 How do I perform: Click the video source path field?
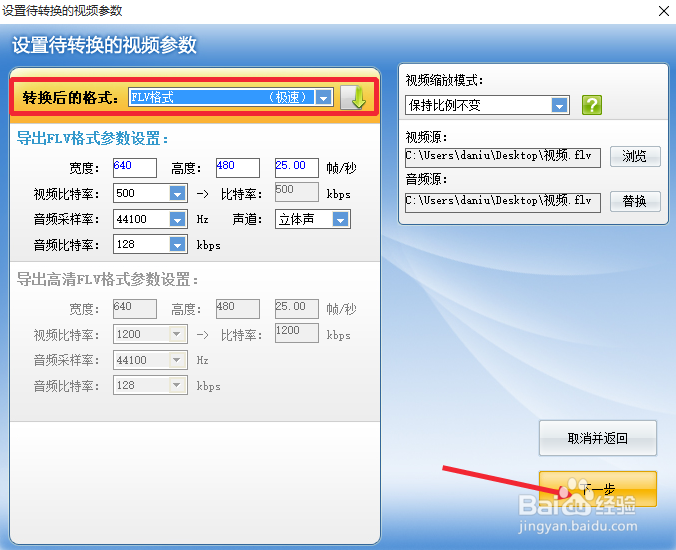(503, 157)
